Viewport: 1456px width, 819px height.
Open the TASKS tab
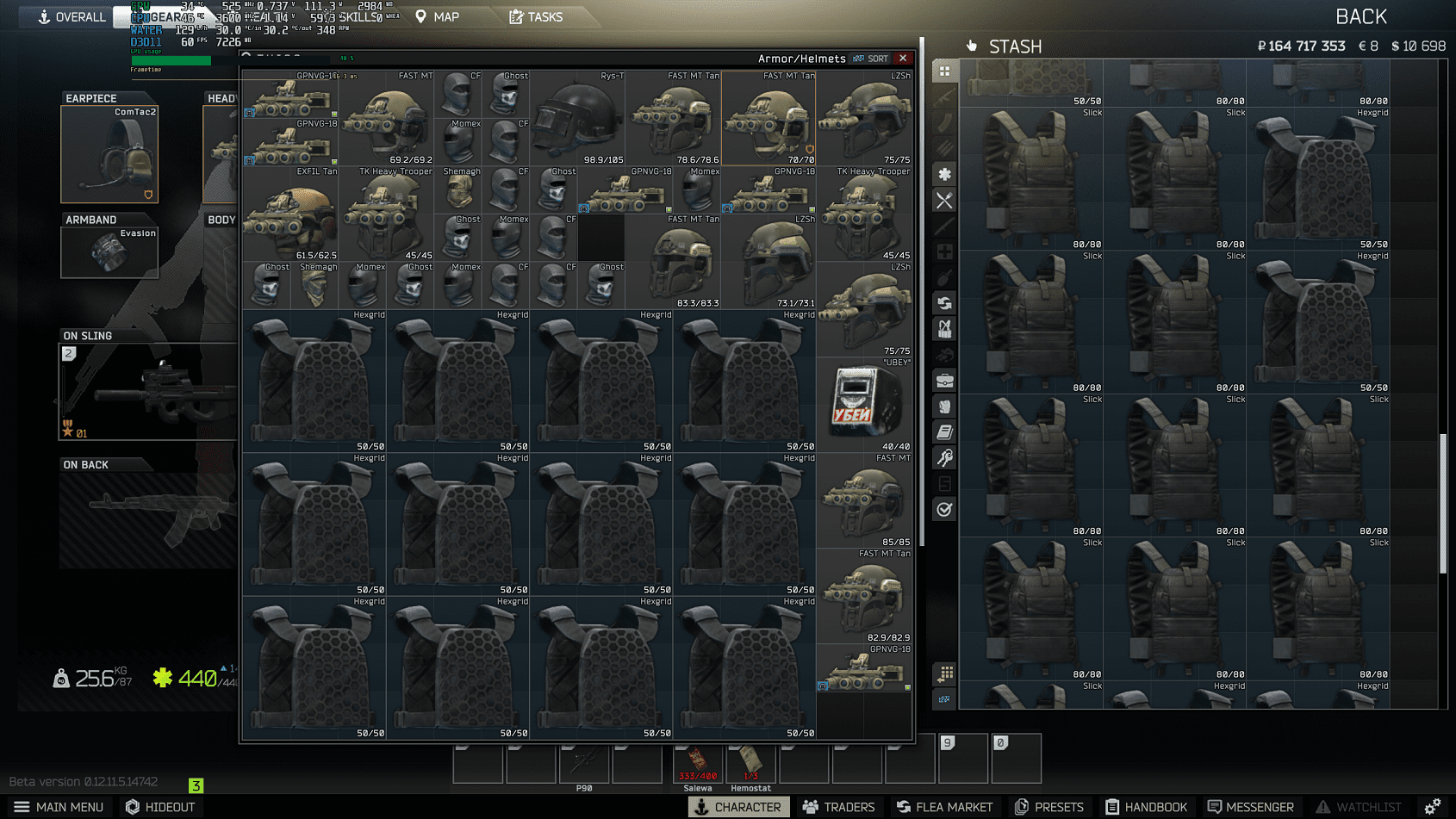pyautogui.click(x=536, y=16)
